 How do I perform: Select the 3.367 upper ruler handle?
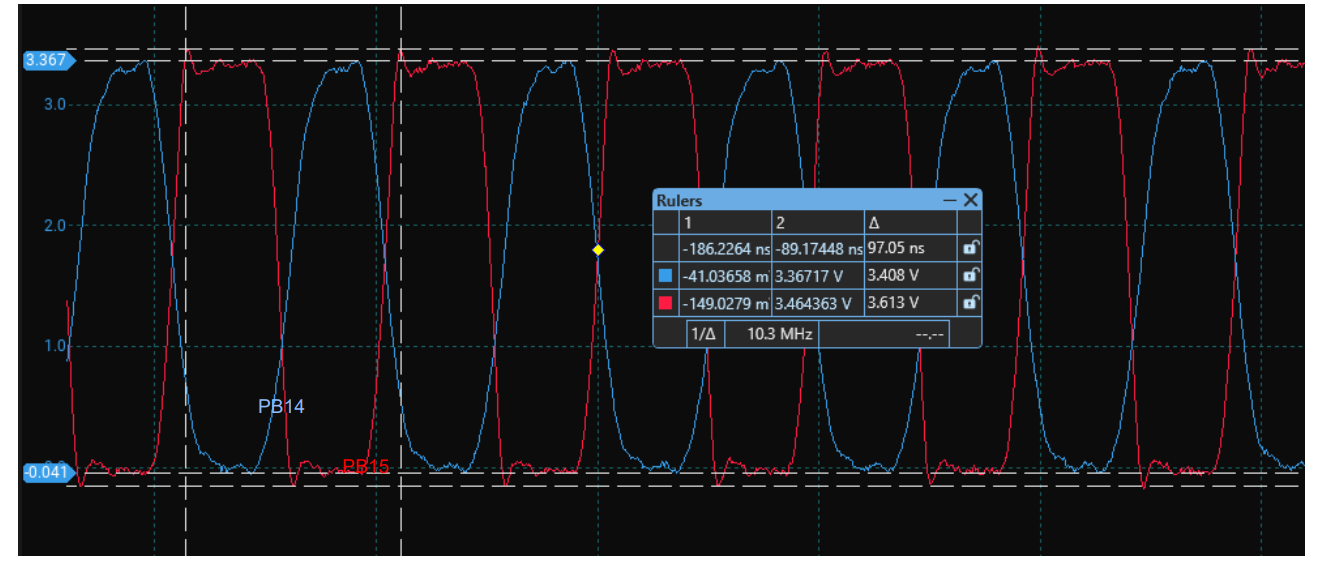[x=46, y=61]
